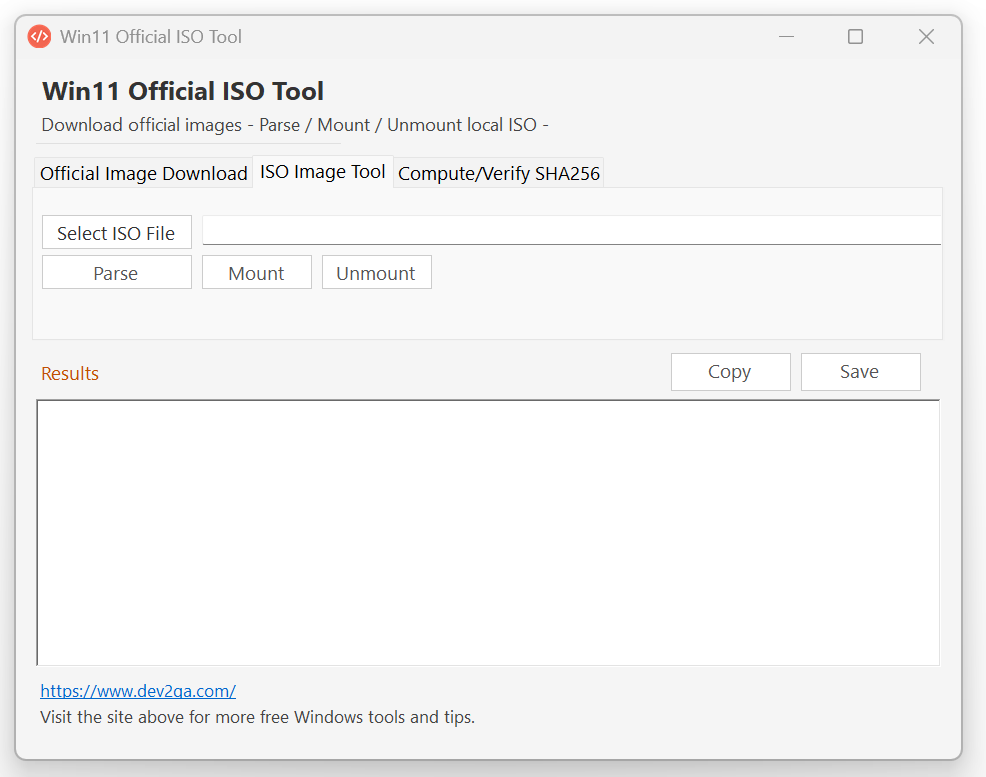Click inside the Results text area
This screenshot has height=777, width=986.
pos(488,532)
